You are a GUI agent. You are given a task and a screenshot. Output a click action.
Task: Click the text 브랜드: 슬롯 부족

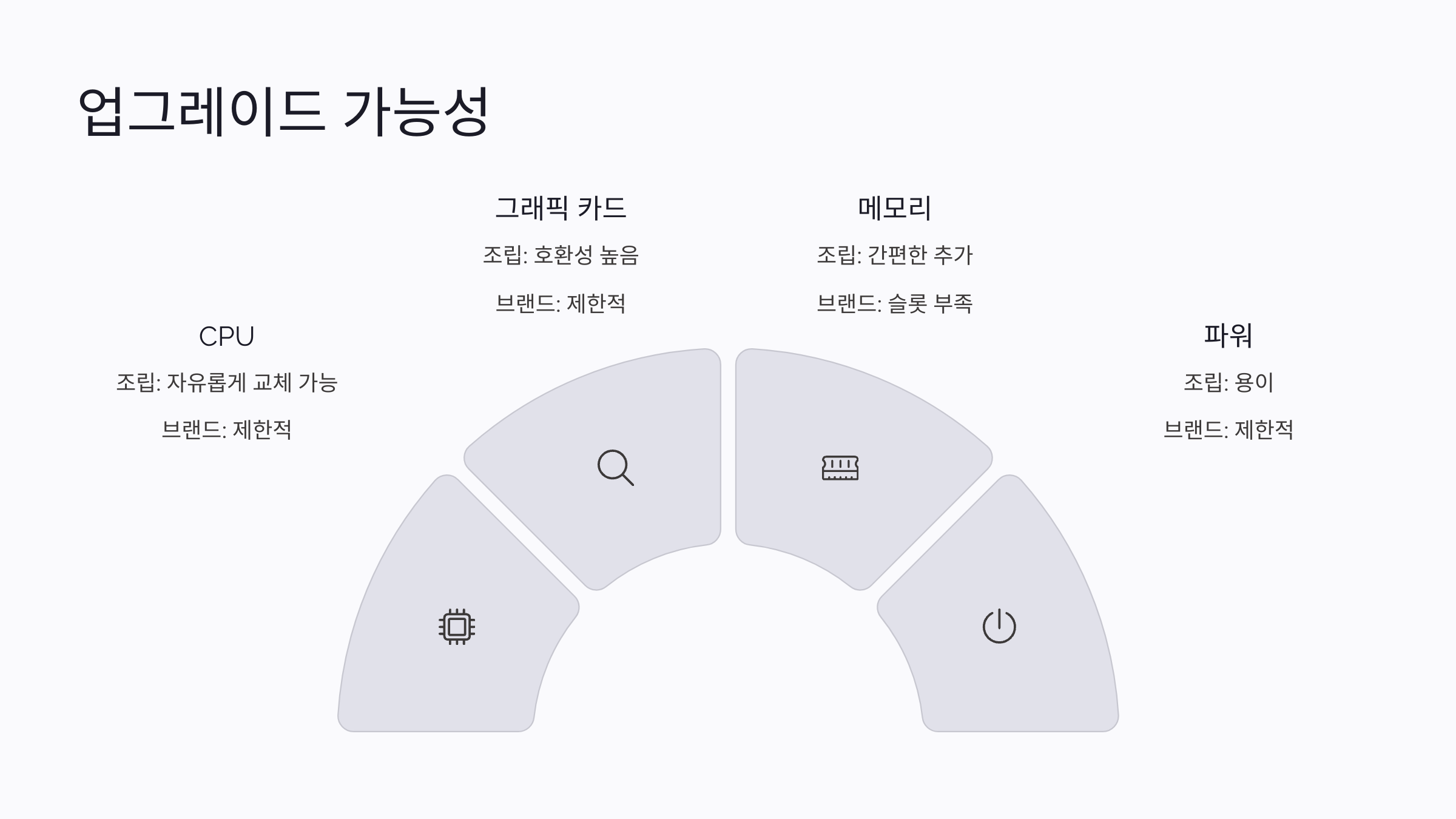(x=895, y=303)
